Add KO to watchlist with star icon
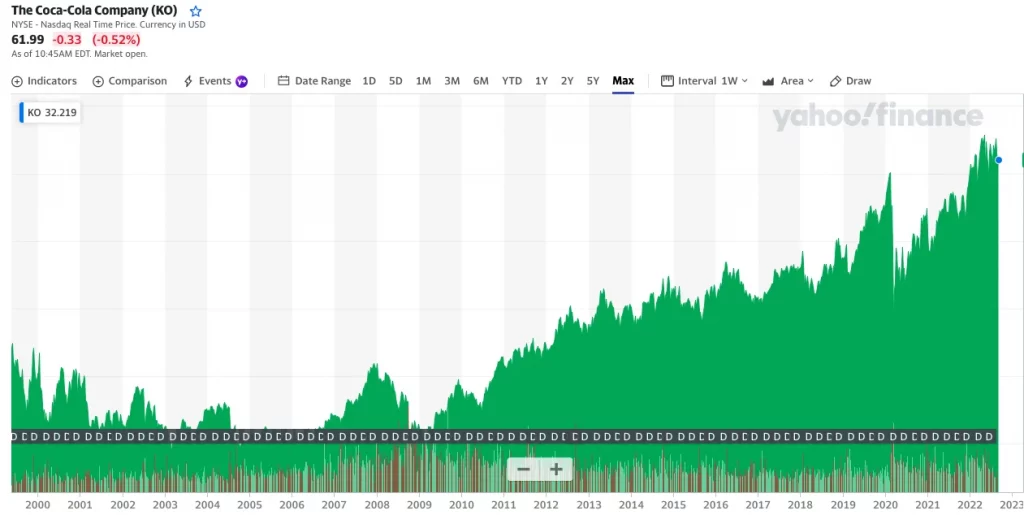 pyautogui.click(x=196, y=11)
